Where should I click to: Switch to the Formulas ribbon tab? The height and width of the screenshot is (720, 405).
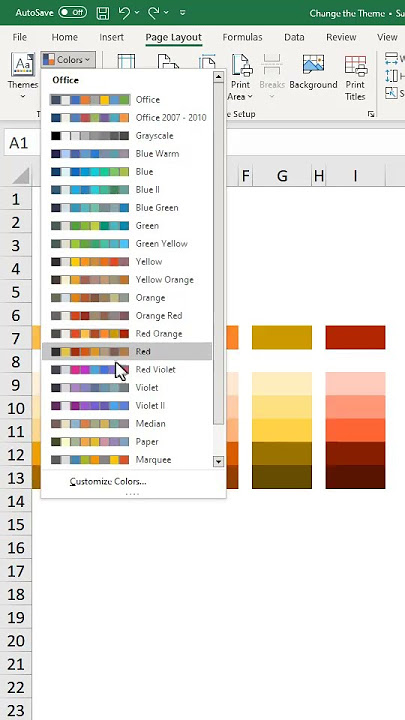click(242, 37)
